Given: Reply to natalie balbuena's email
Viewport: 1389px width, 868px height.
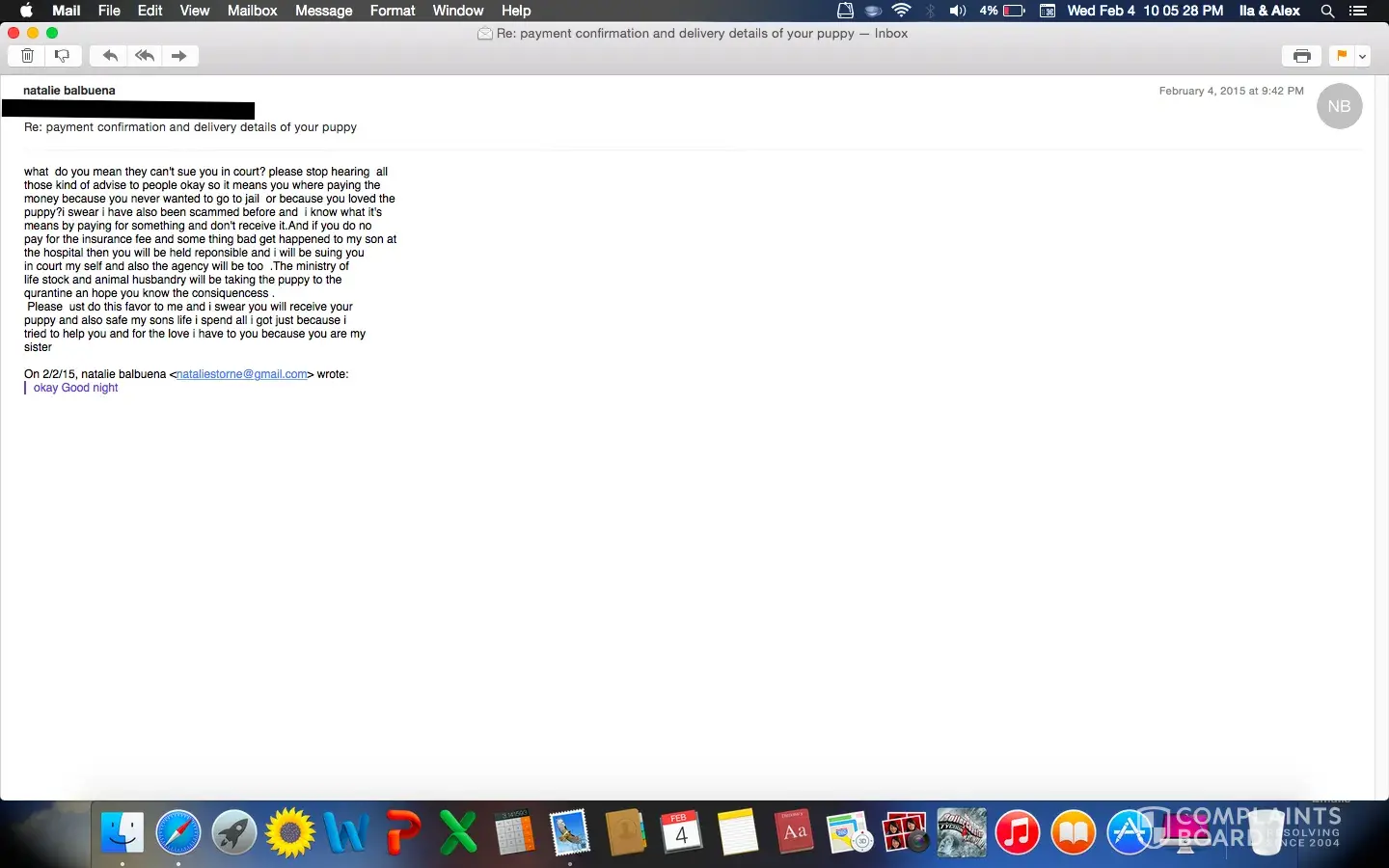Looking at the screenshot, I should coord(110,56).
